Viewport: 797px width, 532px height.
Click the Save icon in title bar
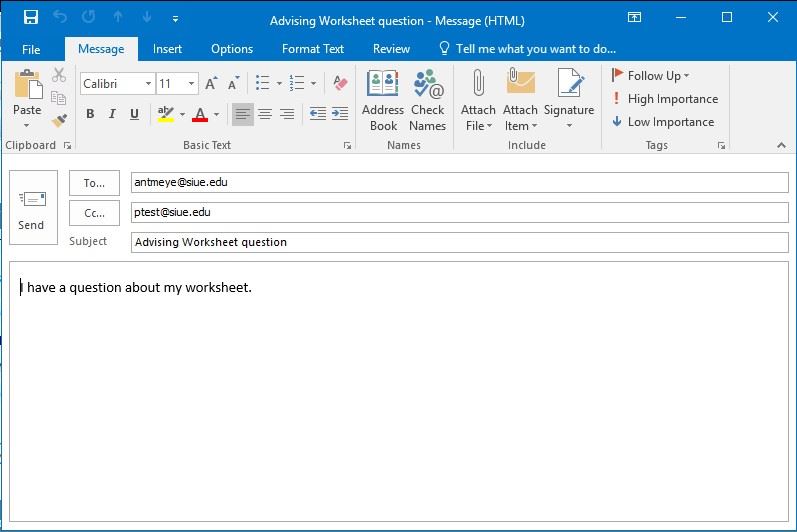pyautogui.click(x=30, y=18)
